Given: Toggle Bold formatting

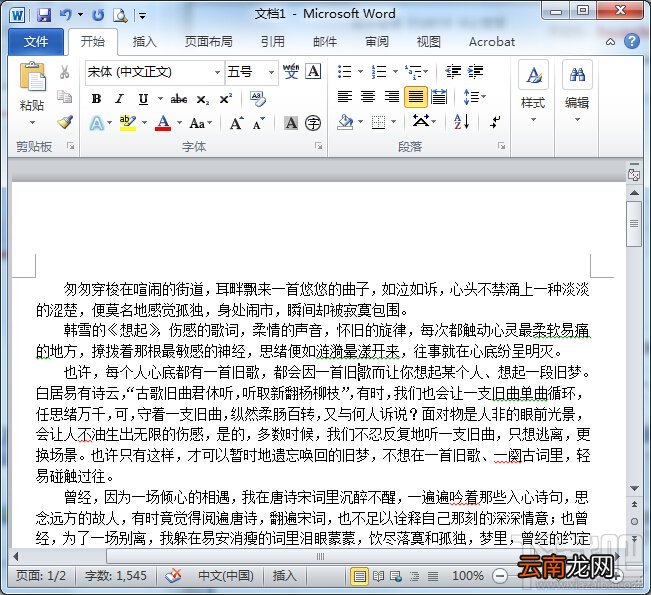Looking at the screenshot, I should click(96, 99).
